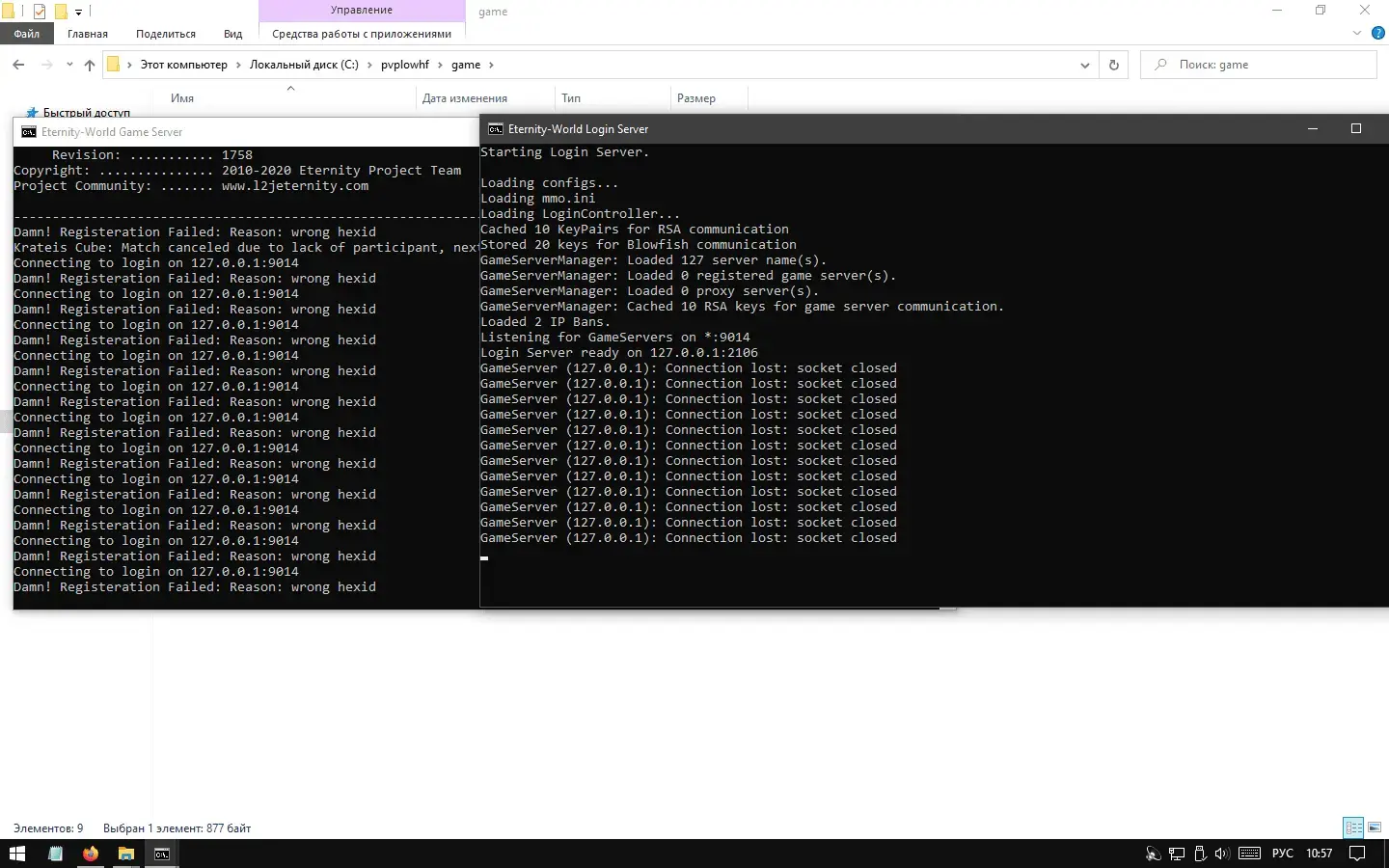Click the Game Server console window icon

click(29, 132)
